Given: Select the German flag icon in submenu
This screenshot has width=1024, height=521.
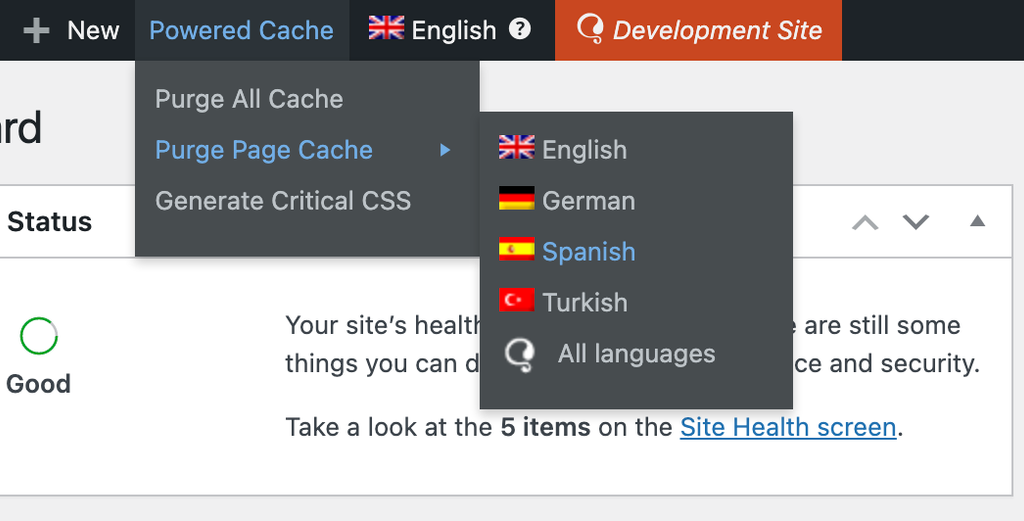Looking at the screenshot, I should click(517, 198).
